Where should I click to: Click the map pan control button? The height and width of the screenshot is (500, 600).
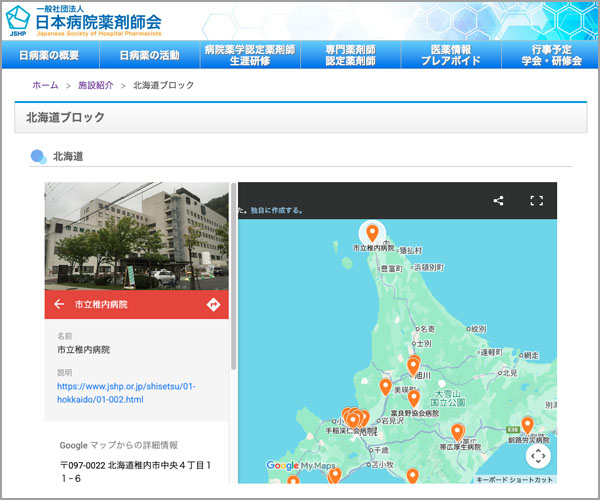(x=538, y=456)
